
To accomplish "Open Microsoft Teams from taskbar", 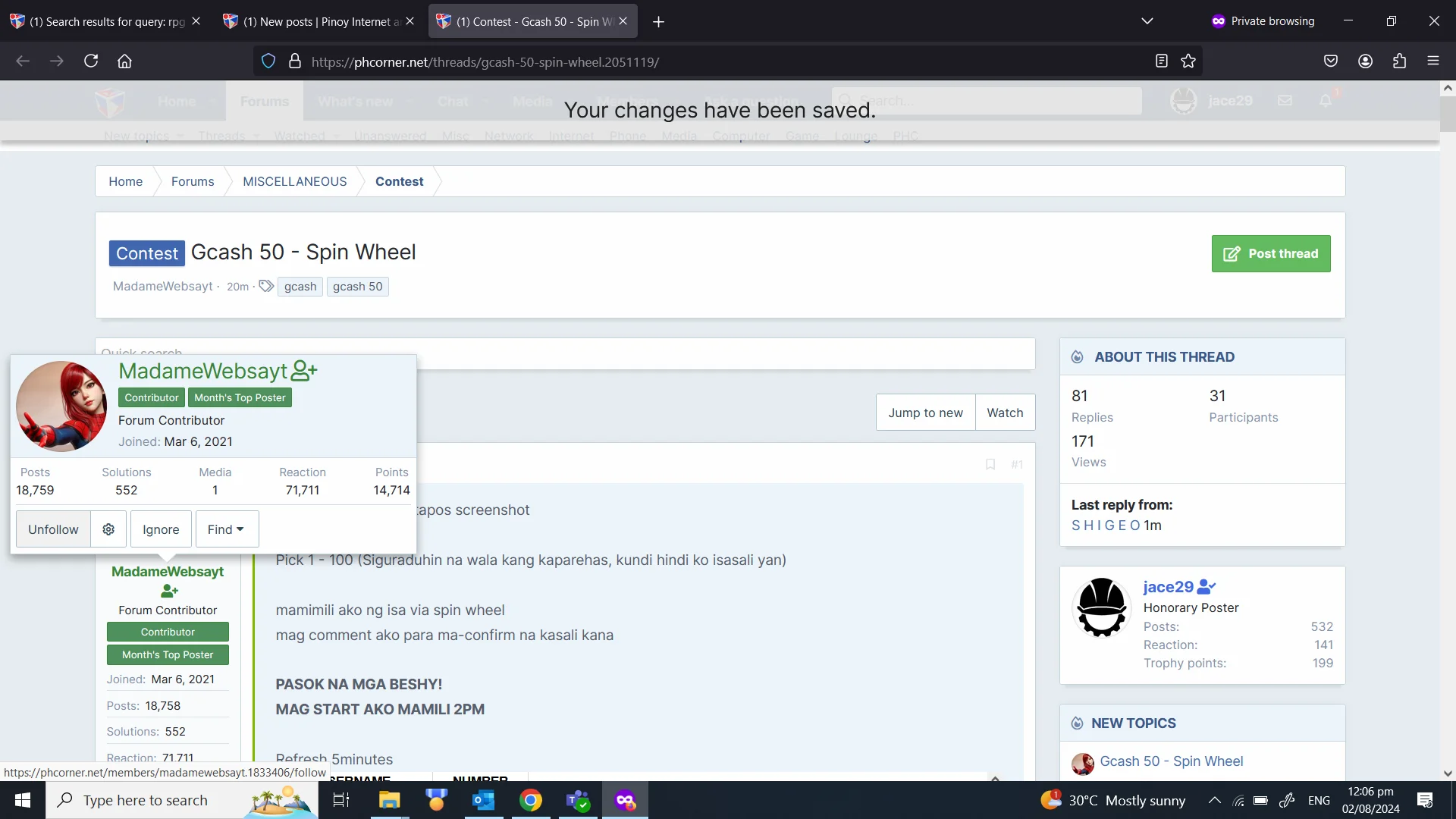I will [578, 800].
